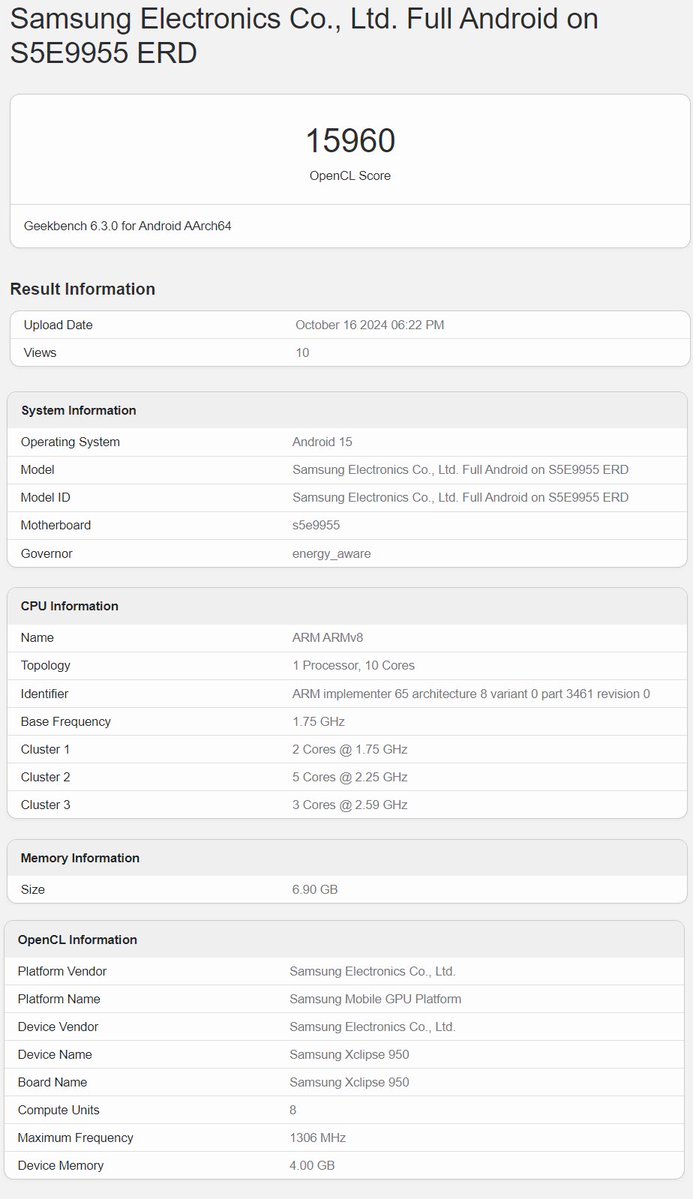The image size is (693, 1199).
Task: Click the Result Information heading
Action: [82, 289]
